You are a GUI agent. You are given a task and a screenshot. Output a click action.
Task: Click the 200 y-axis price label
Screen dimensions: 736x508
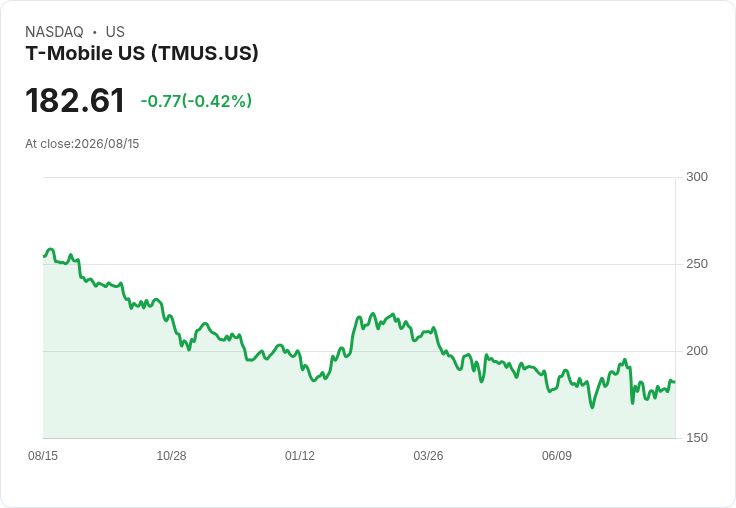pos(697,351)
